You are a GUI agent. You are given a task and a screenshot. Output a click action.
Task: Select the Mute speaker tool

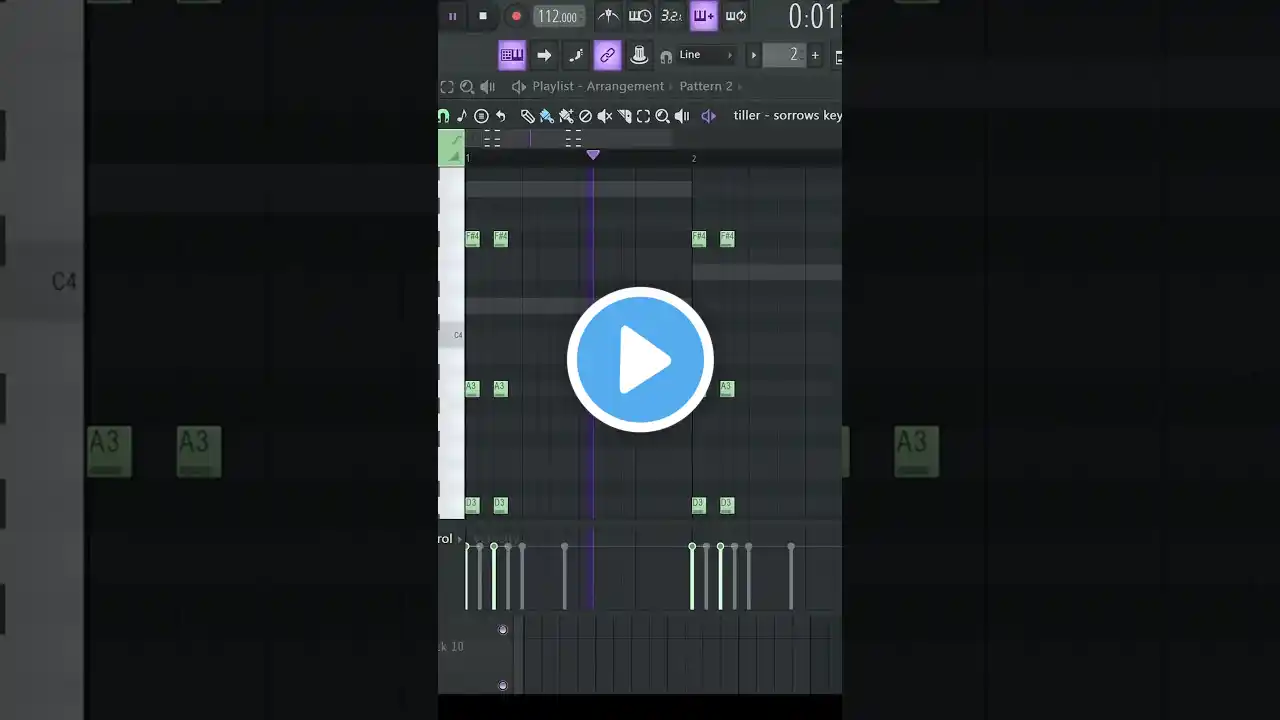pos(605,116)
